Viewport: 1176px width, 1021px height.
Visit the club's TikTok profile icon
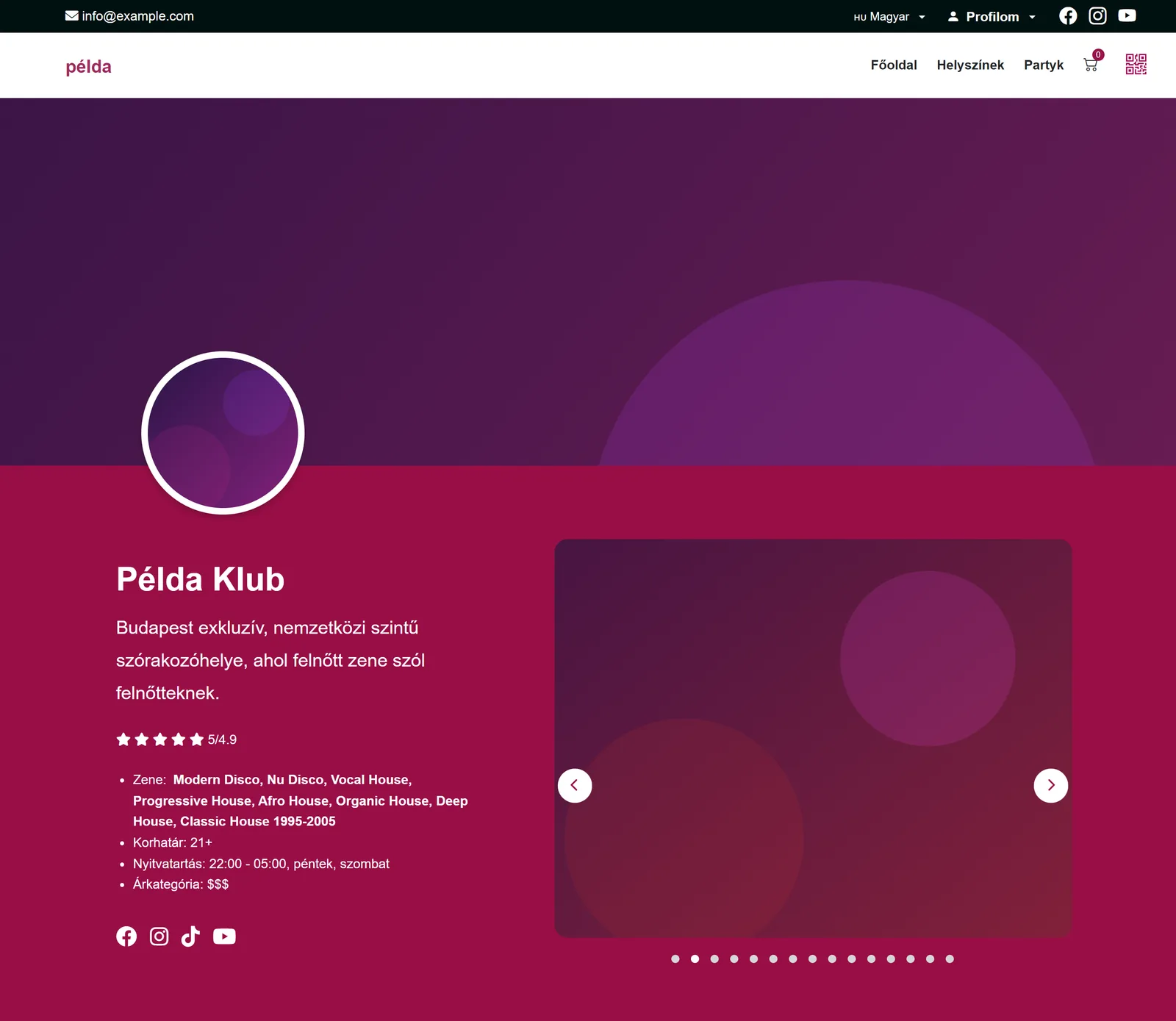(190, 936)
